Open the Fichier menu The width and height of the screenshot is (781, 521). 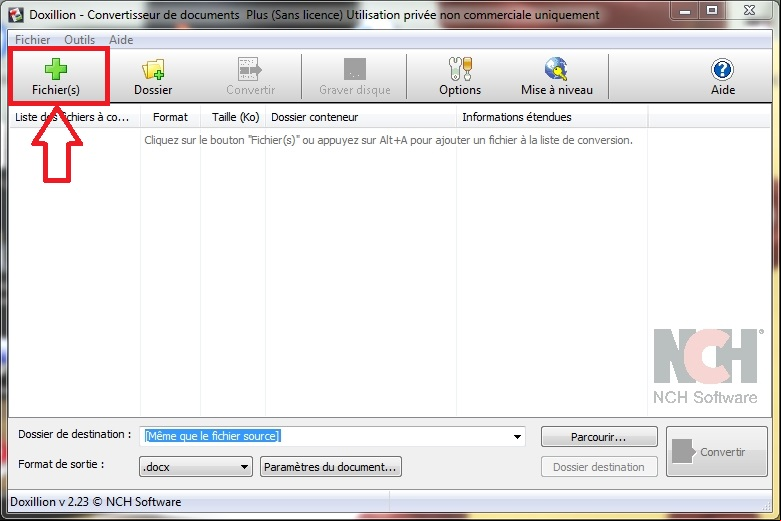32,40
